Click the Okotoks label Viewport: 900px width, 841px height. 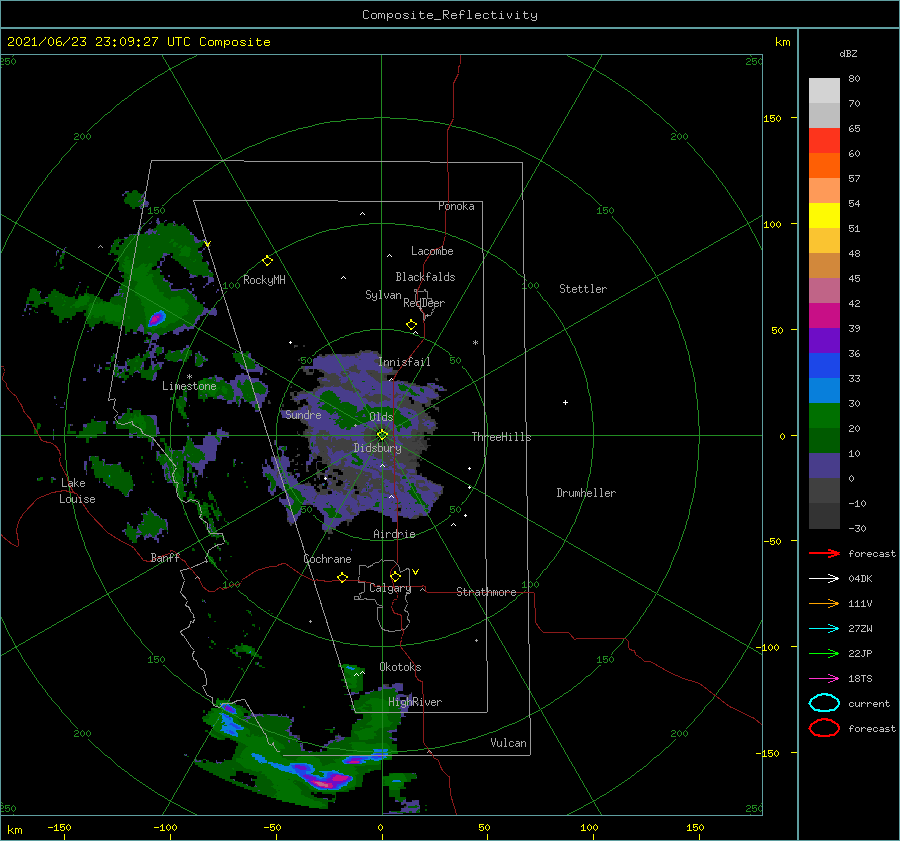point(400,667)
